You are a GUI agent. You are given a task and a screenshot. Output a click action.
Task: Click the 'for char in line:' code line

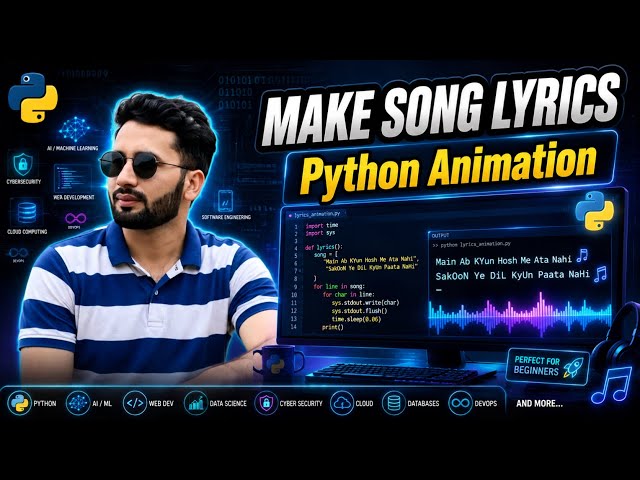pos(348,294)
